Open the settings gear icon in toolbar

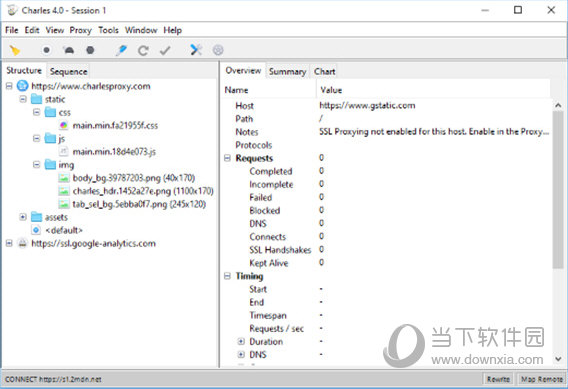[218, 50]
